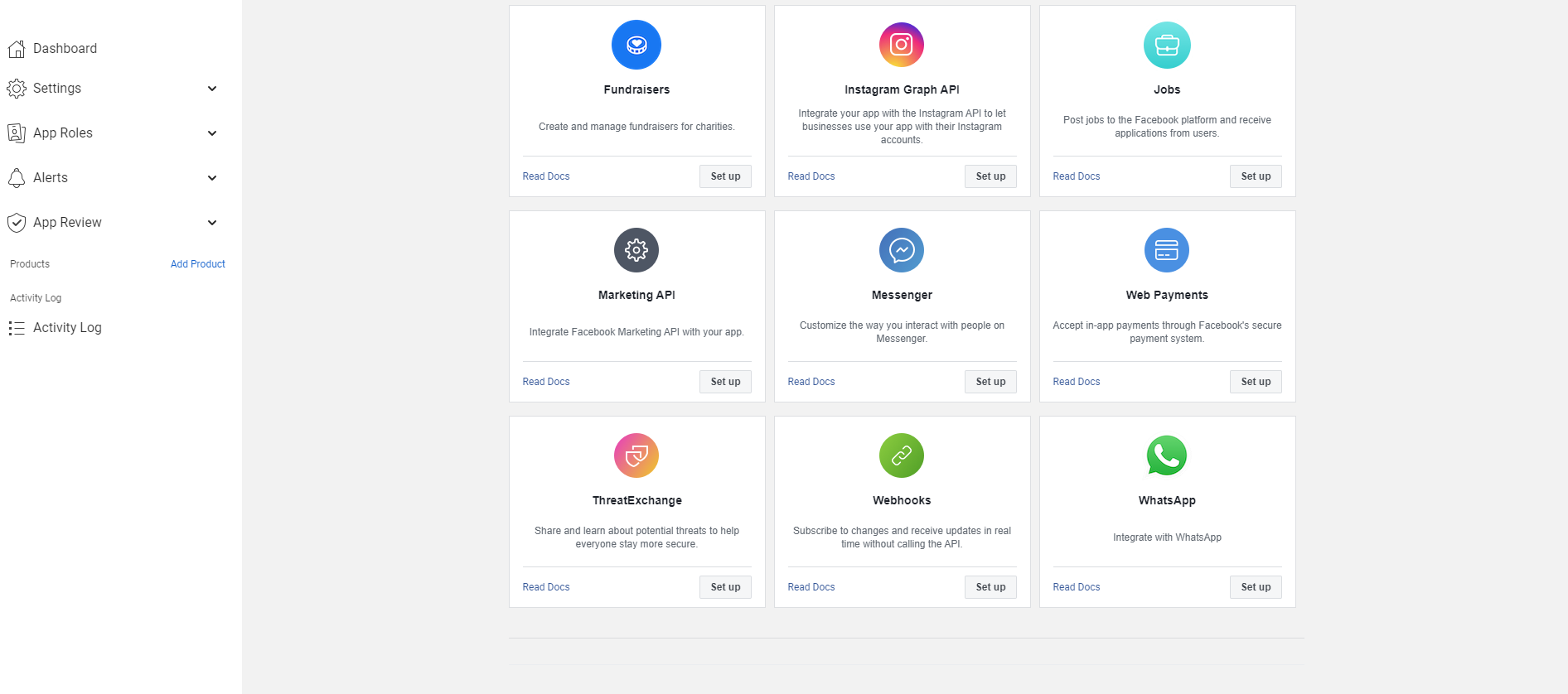Viewport: 1568px width, 694px height.
Task: Set up ThreatExchange
Action: click(x=725, y=587)
